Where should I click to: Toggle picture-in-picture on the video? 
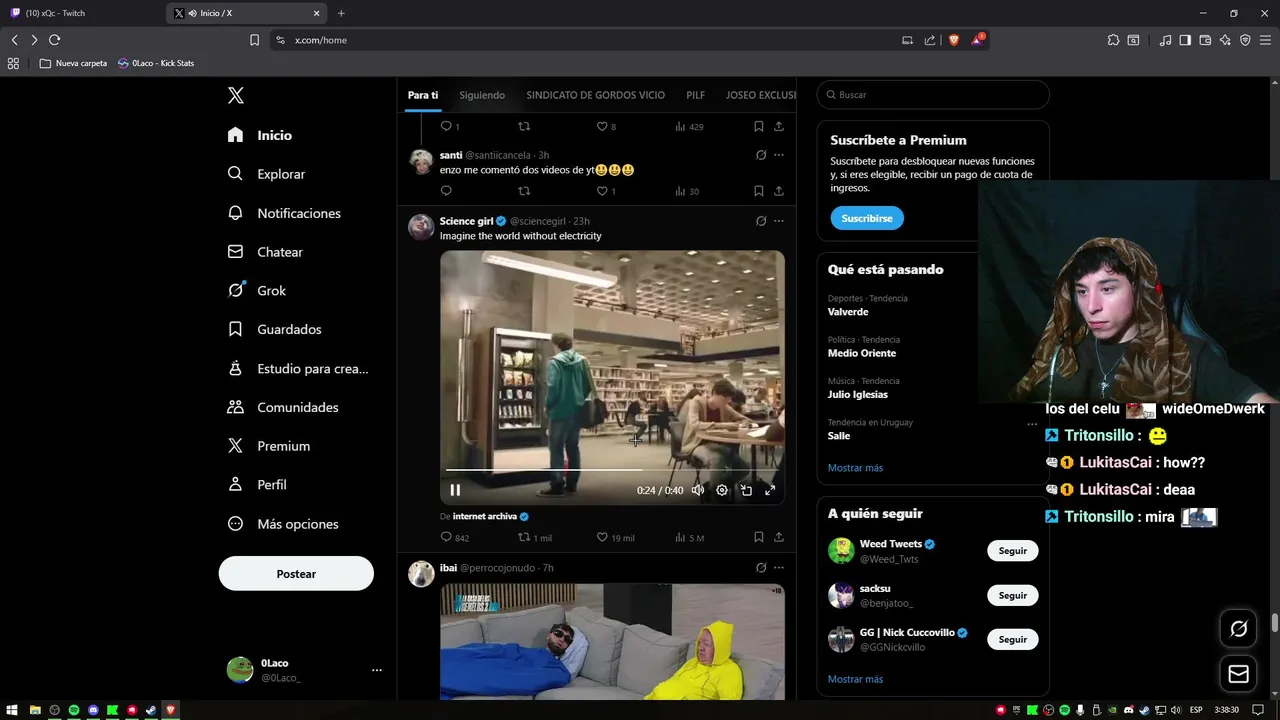[746, 490]
